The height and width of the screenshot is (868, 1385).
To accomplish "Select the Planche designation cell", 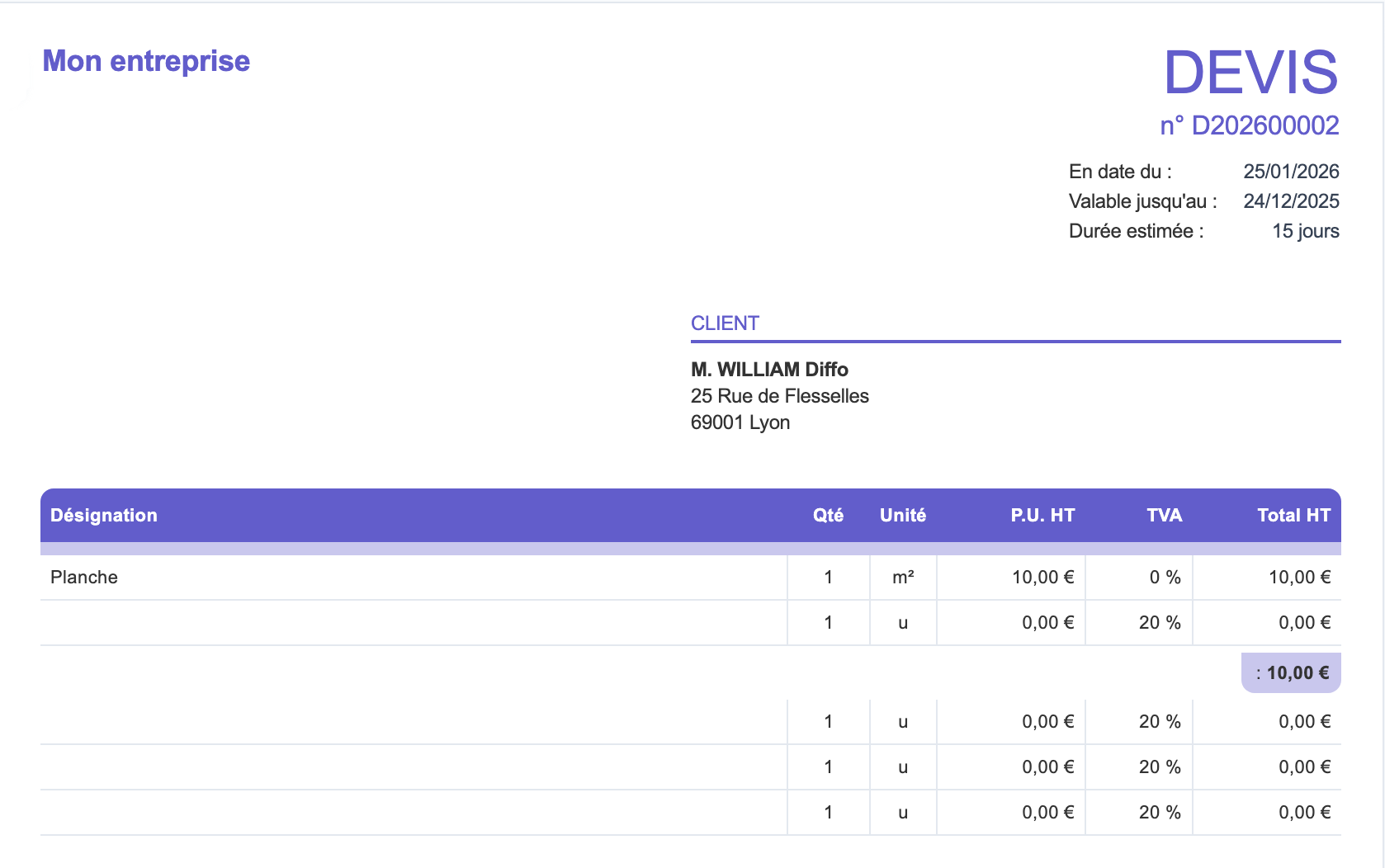I will pos(84,578).
